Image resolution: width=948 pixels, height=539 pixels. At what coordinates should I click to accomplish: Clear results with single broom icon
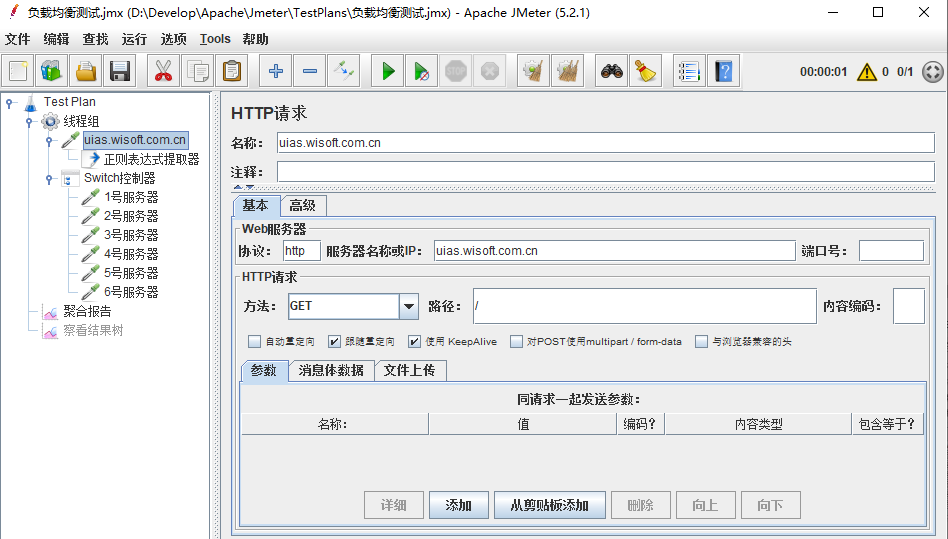click(x=533, y=71)
